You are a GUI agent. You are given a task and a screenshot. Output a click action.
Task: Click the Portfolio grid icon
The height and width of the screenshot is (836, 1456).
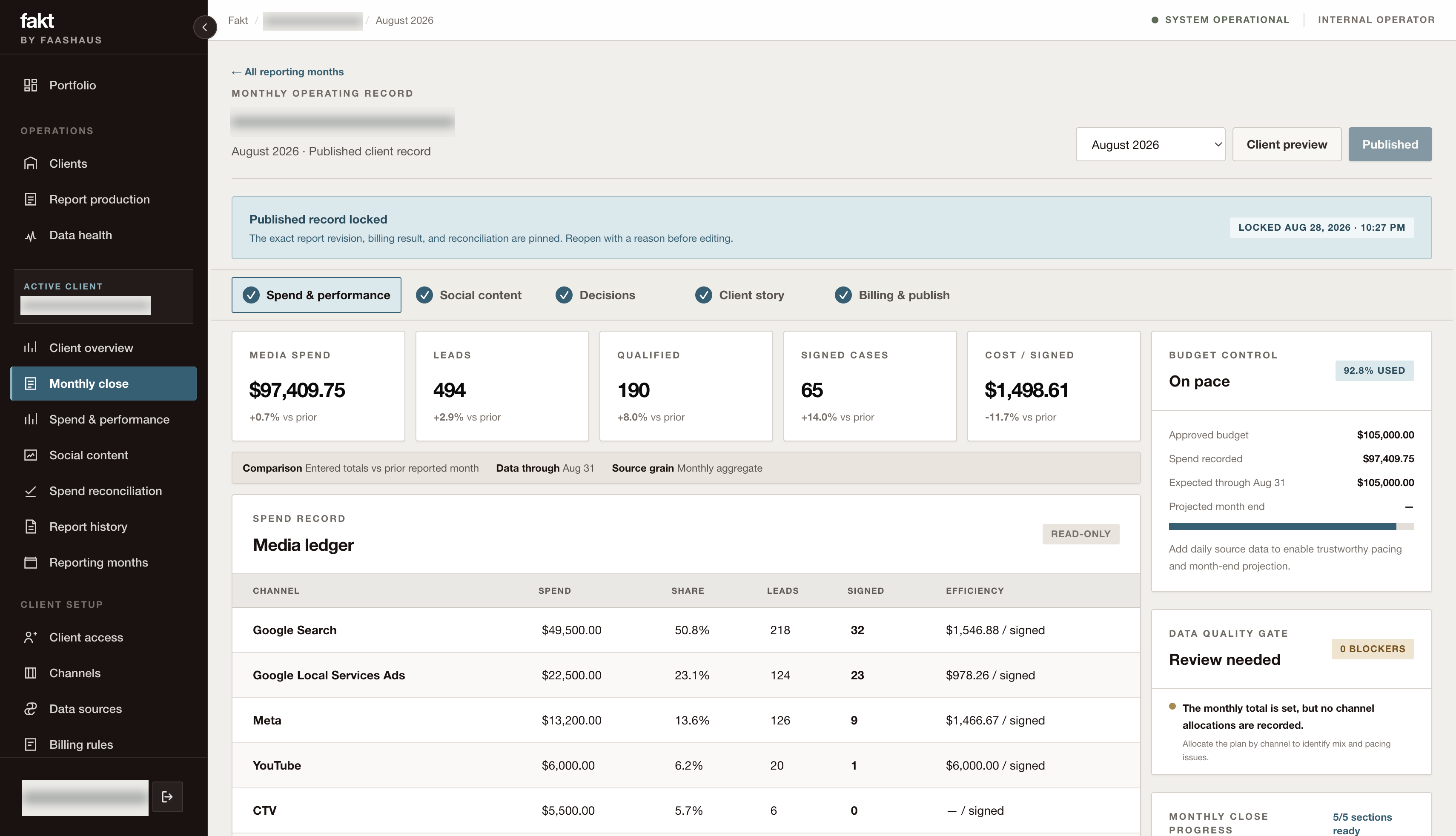pyautogui.click(x=30, y=85)
